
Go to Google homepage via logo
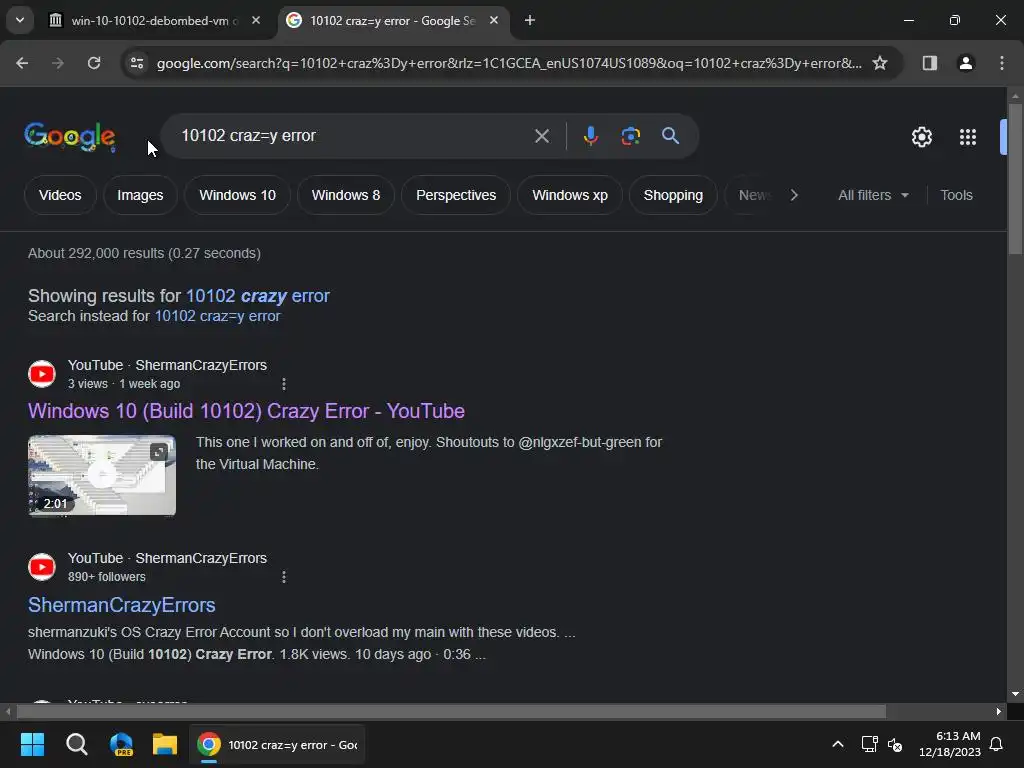click(70, 136)
